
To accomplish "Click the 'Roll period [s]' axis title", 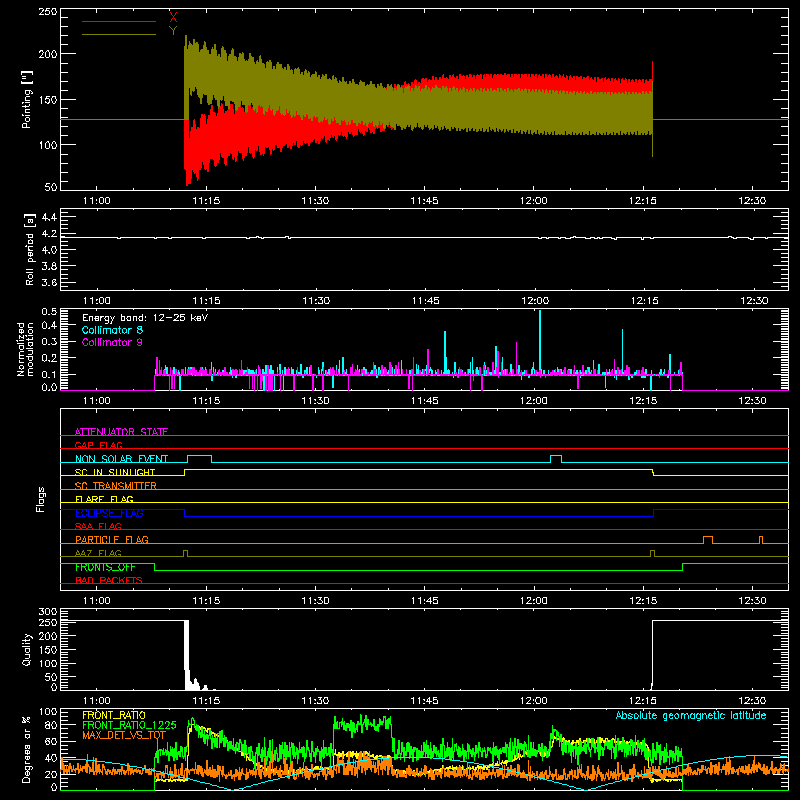I will 29,249.
